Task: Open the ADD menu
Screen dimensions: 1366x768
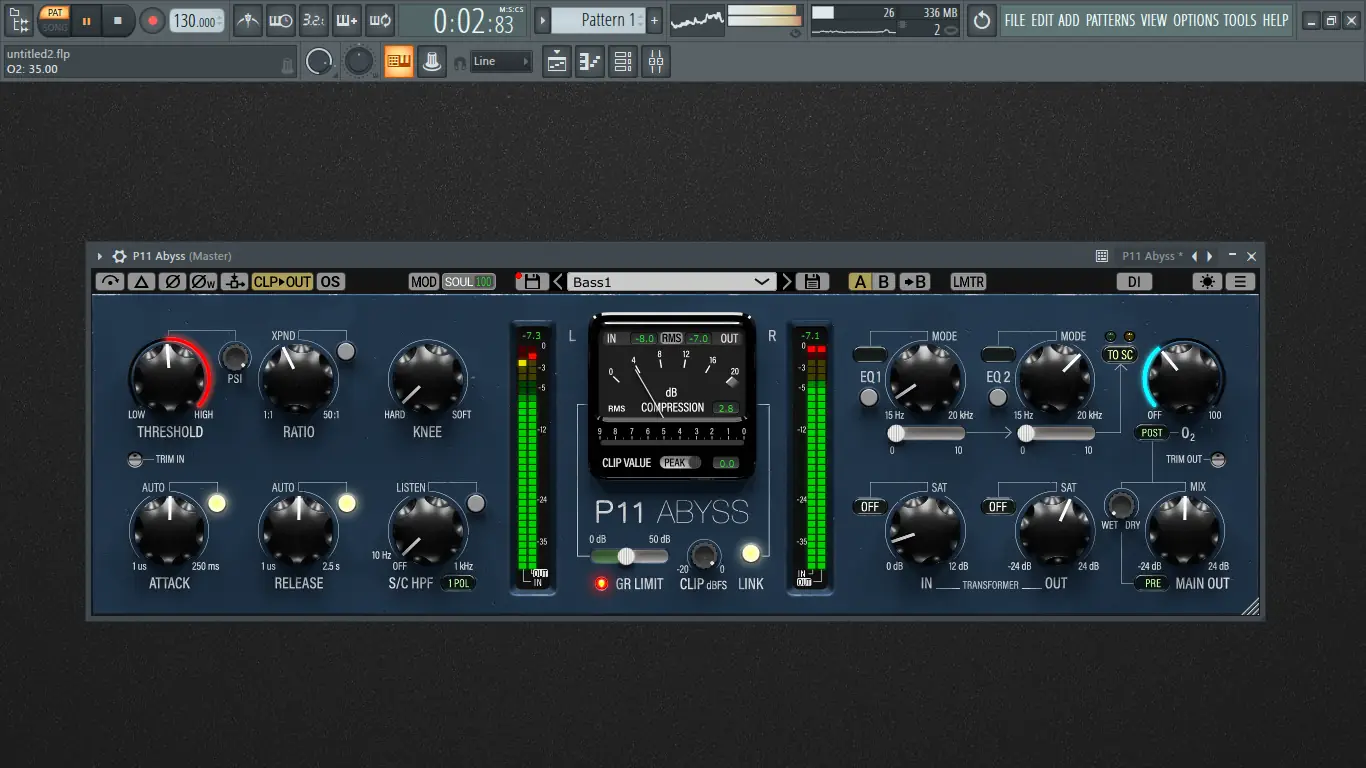Action: (1069, 20)
